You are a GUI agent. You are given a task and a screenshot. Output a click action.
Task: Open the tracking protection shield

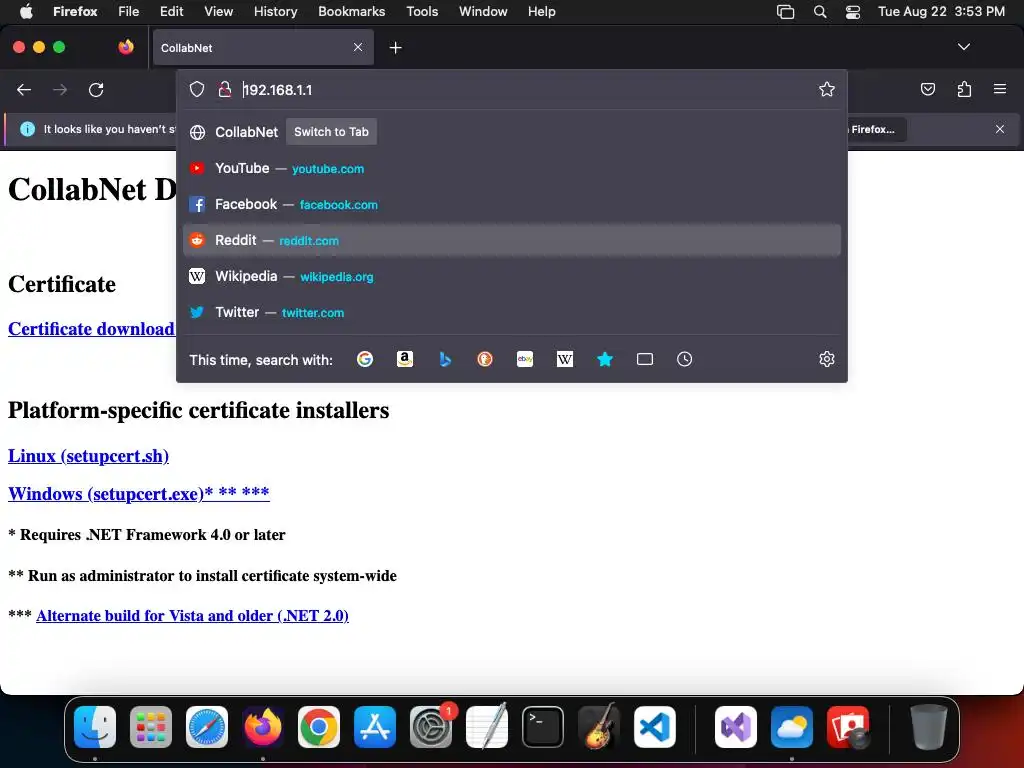click(x=197, y=89)
